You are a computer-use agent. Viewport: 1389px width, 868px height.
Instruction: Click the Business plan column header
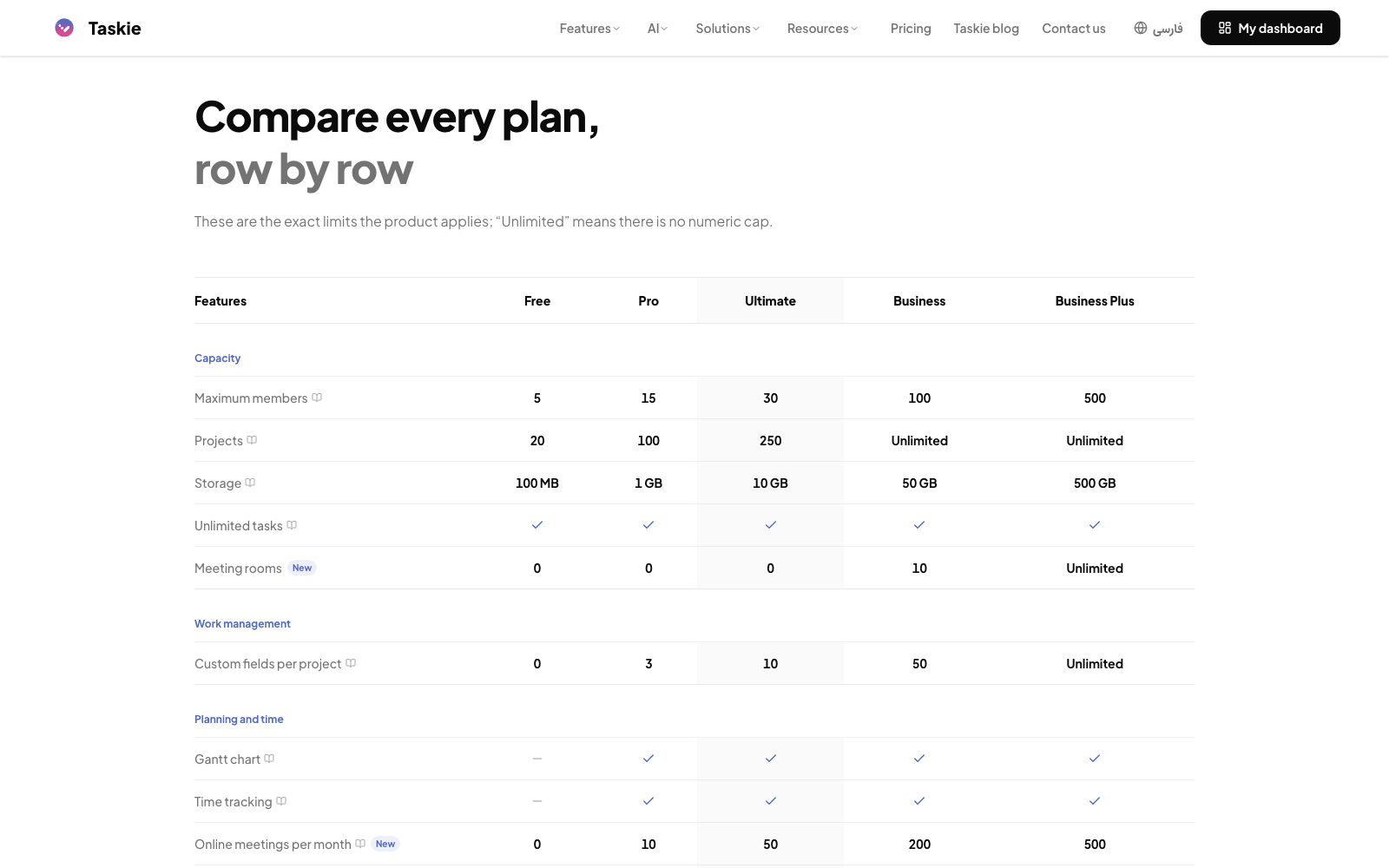pyautogui.click(x=919, y=301)
